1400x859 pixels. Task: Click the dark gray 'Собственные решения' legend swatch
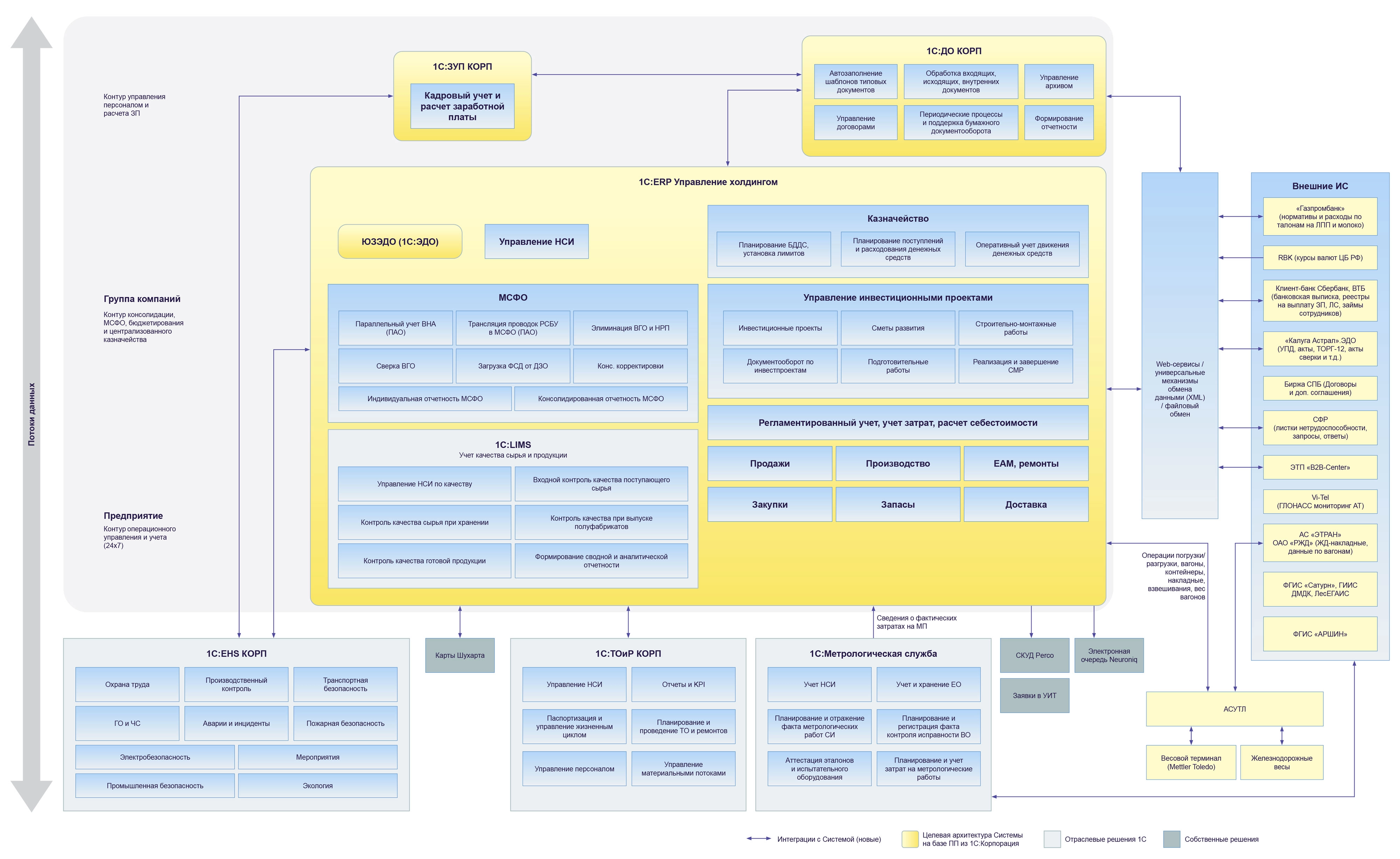[x=1171, y=839]
